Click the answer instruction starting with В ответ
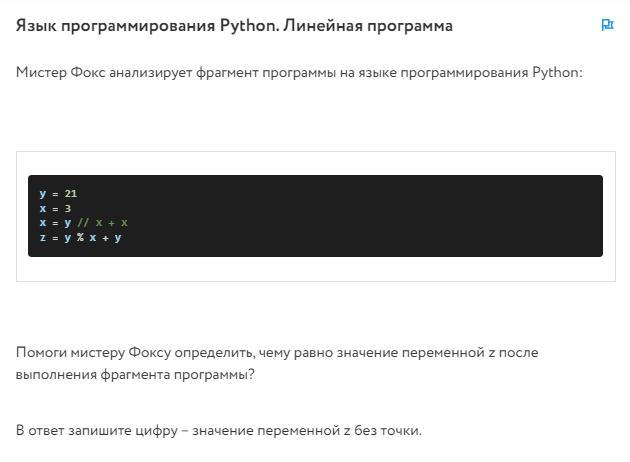This screenshot has width=630, height=462. point(218,431)
